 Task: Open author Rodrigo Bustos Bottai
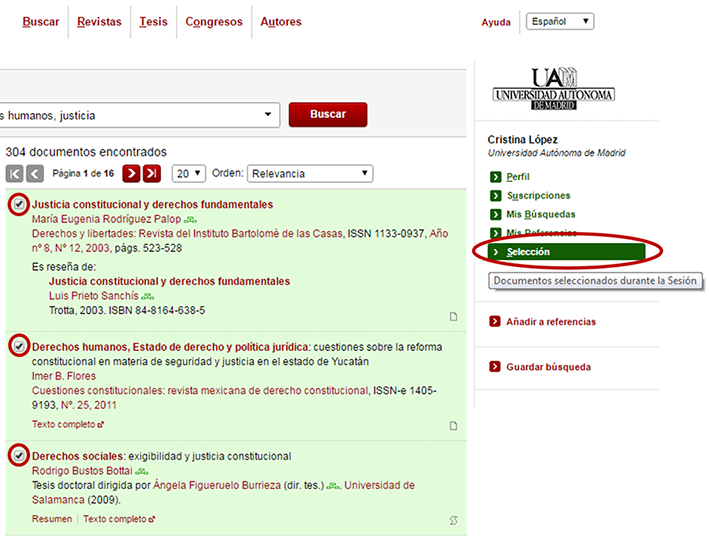pyautogui.click(x=82, y=471)
